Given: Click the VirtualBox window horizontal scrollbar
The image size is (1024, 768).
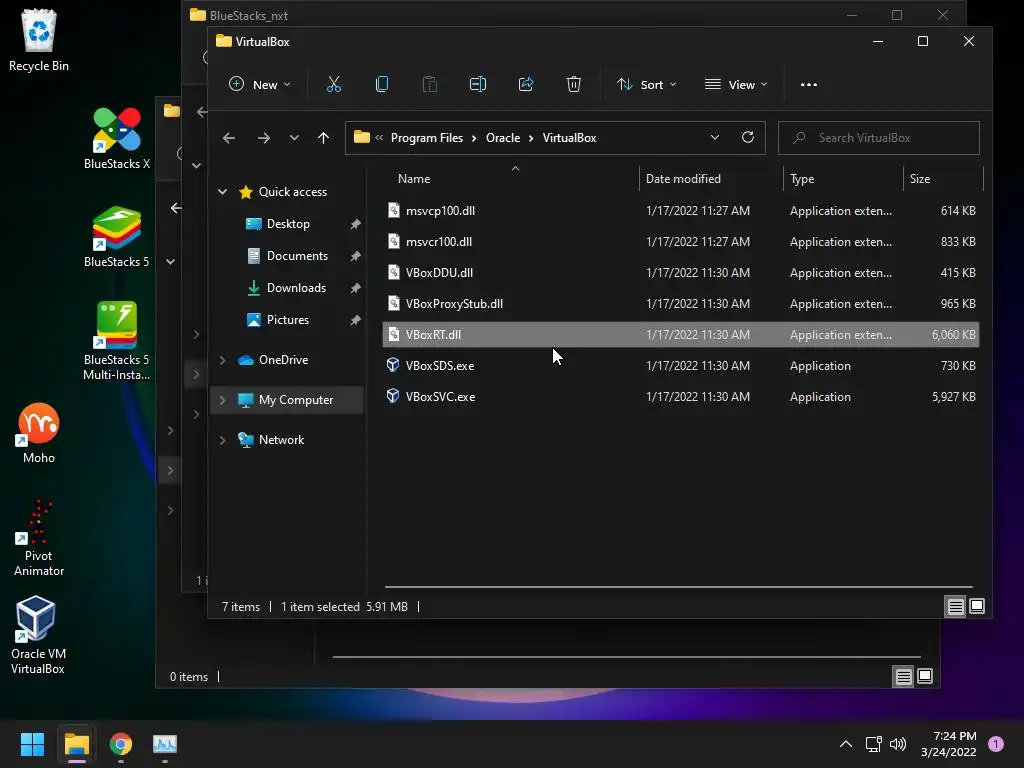Looking at the screenshot, I should pyautogui.click(x=679, y=587).
